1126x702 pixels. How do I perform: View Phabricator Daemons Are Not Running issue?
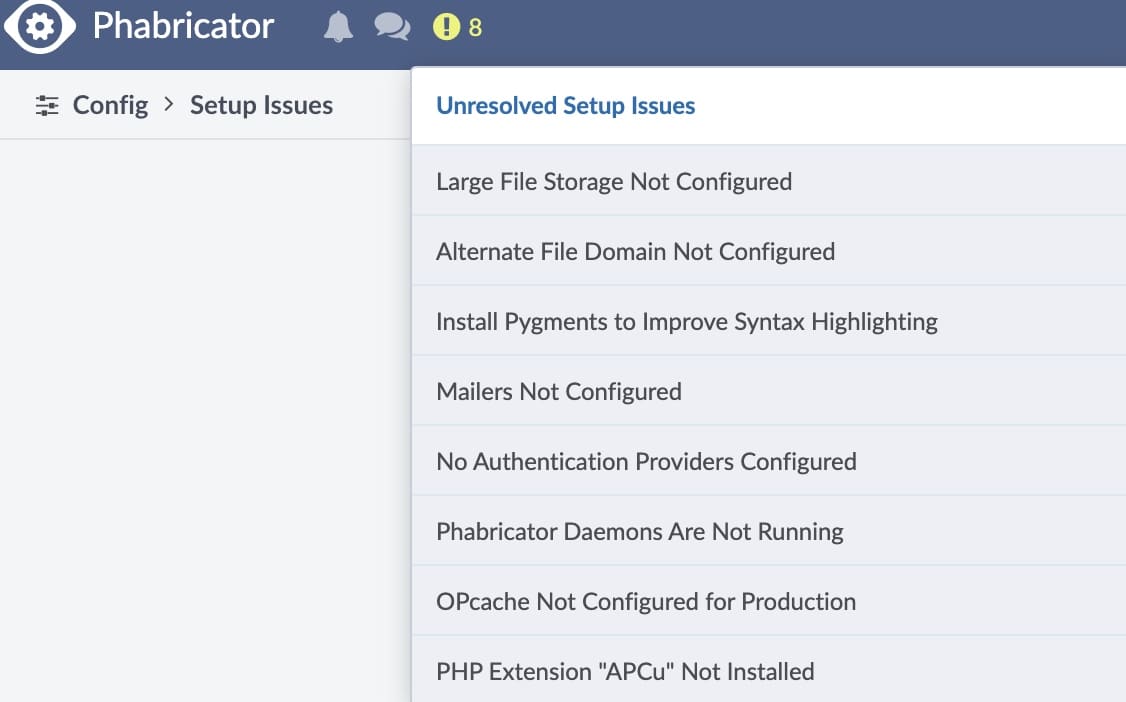coord(640,531)
